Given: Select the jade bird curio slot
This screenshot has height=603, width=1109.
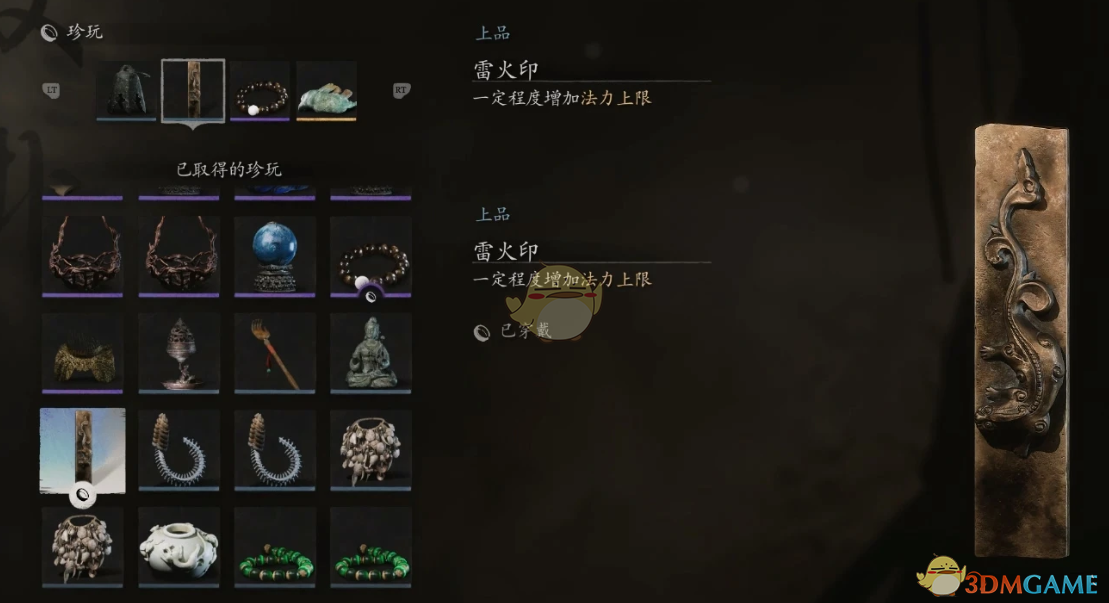Looking at the screenshot, I should coord(326,90).
